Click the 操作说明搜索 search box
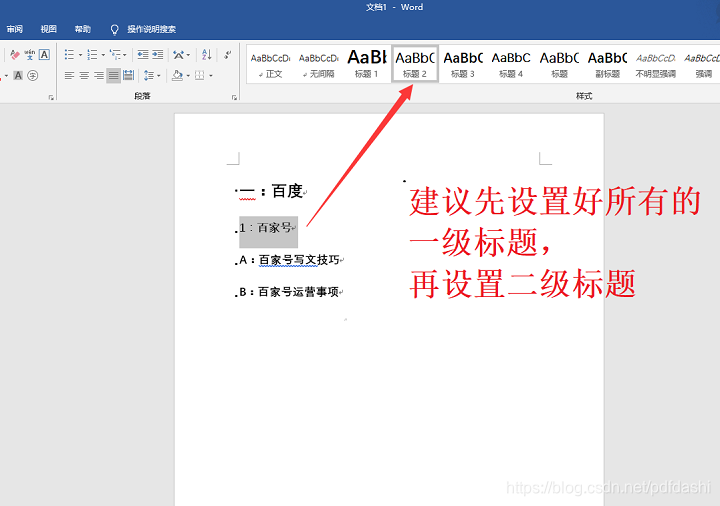 pyautogui.click(x=152, y=29)
